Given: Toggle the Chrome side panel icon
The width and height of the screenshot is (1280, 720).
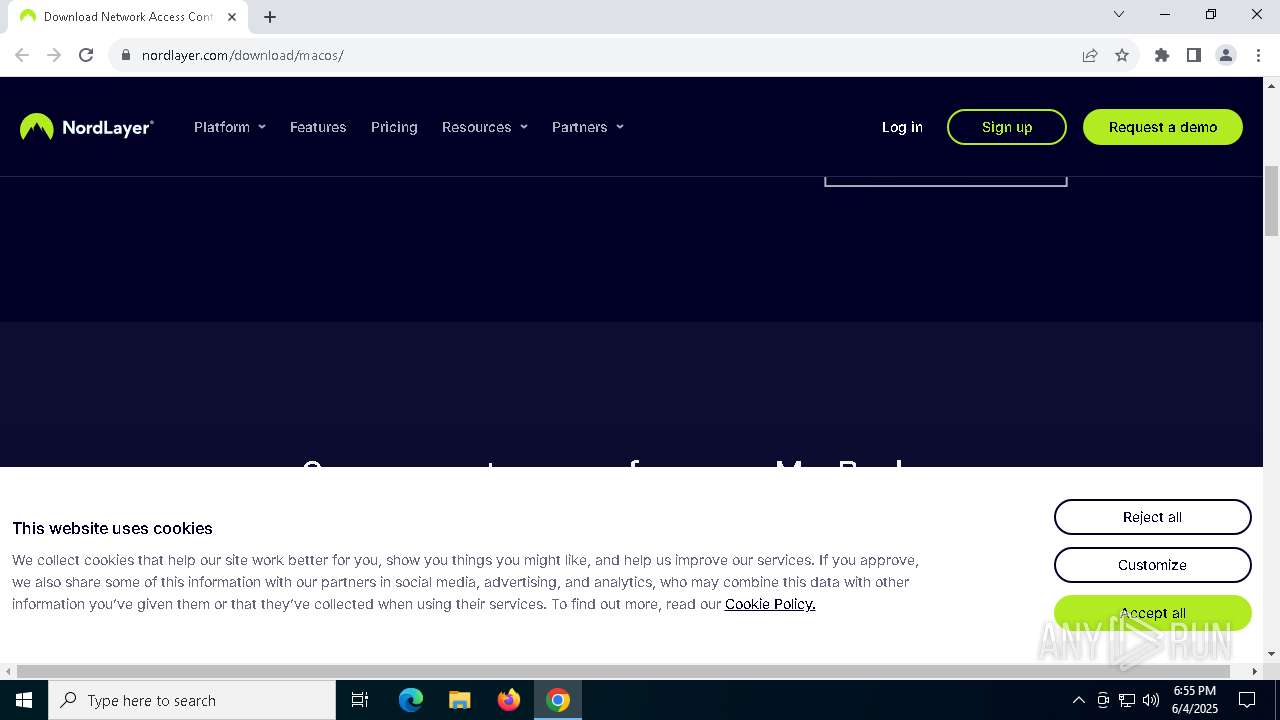Looking at the screenshot, I should pos(1194,55).
